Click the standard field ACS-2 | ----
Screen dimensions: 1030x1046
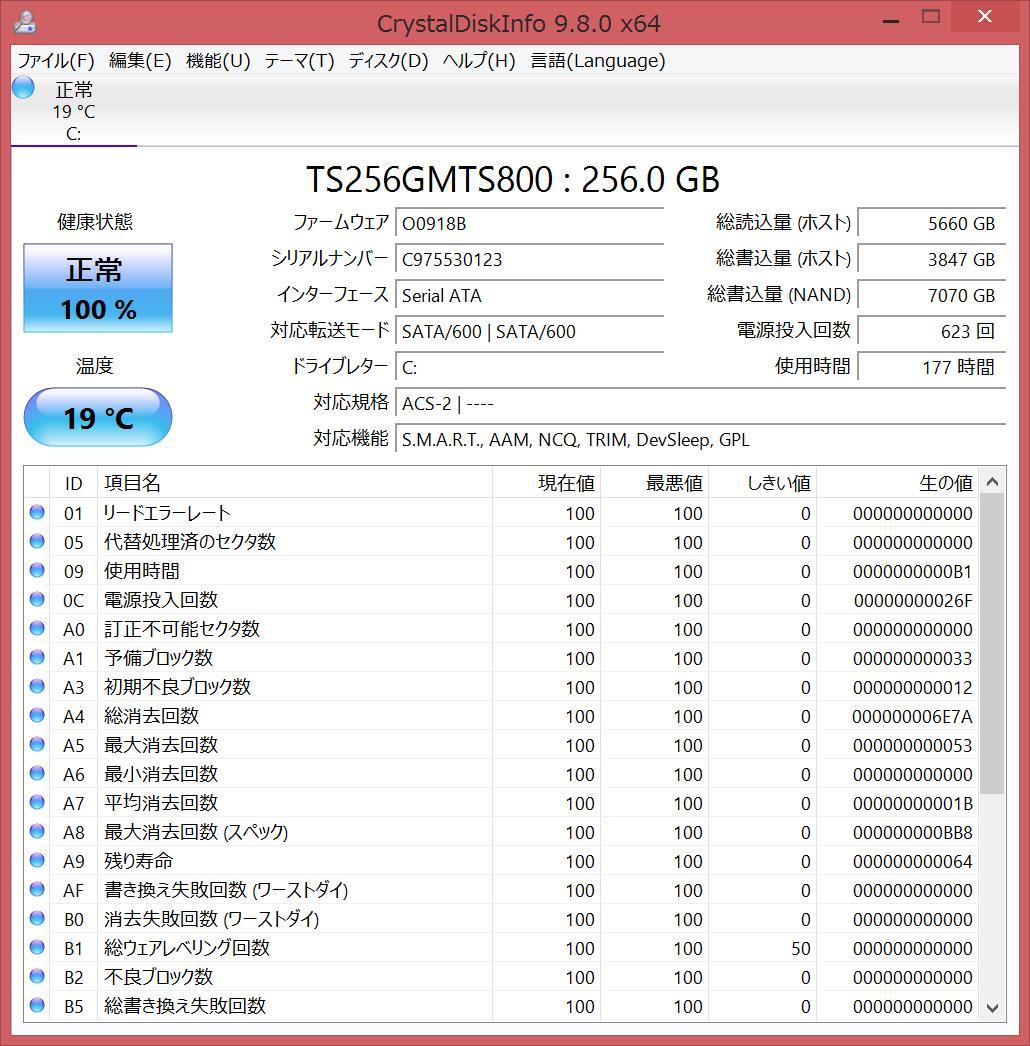click(700, 404)
